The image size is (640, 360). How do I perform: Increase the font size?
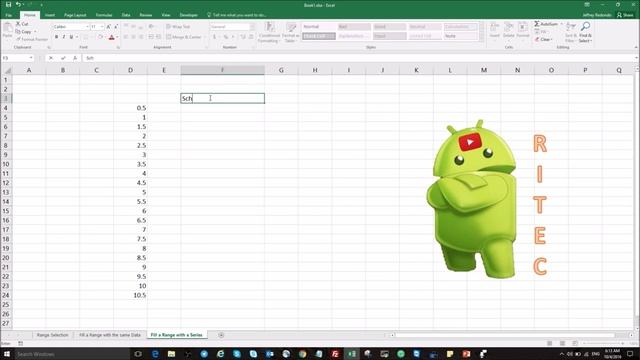coord(109,27)
